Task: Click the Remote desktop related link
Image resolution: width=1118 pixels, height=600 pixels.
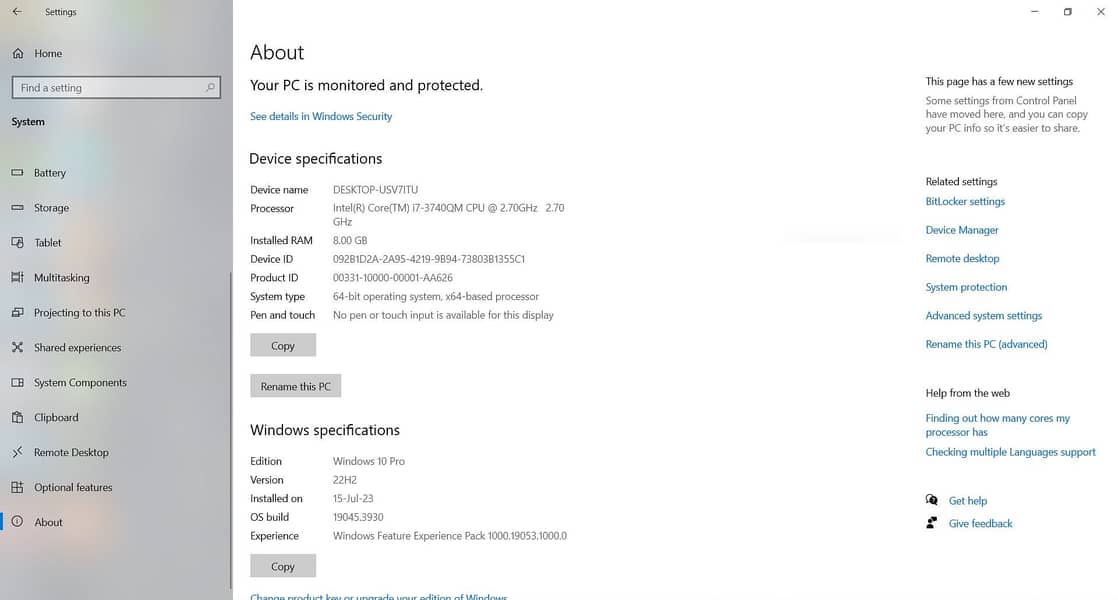Action: 962,259
